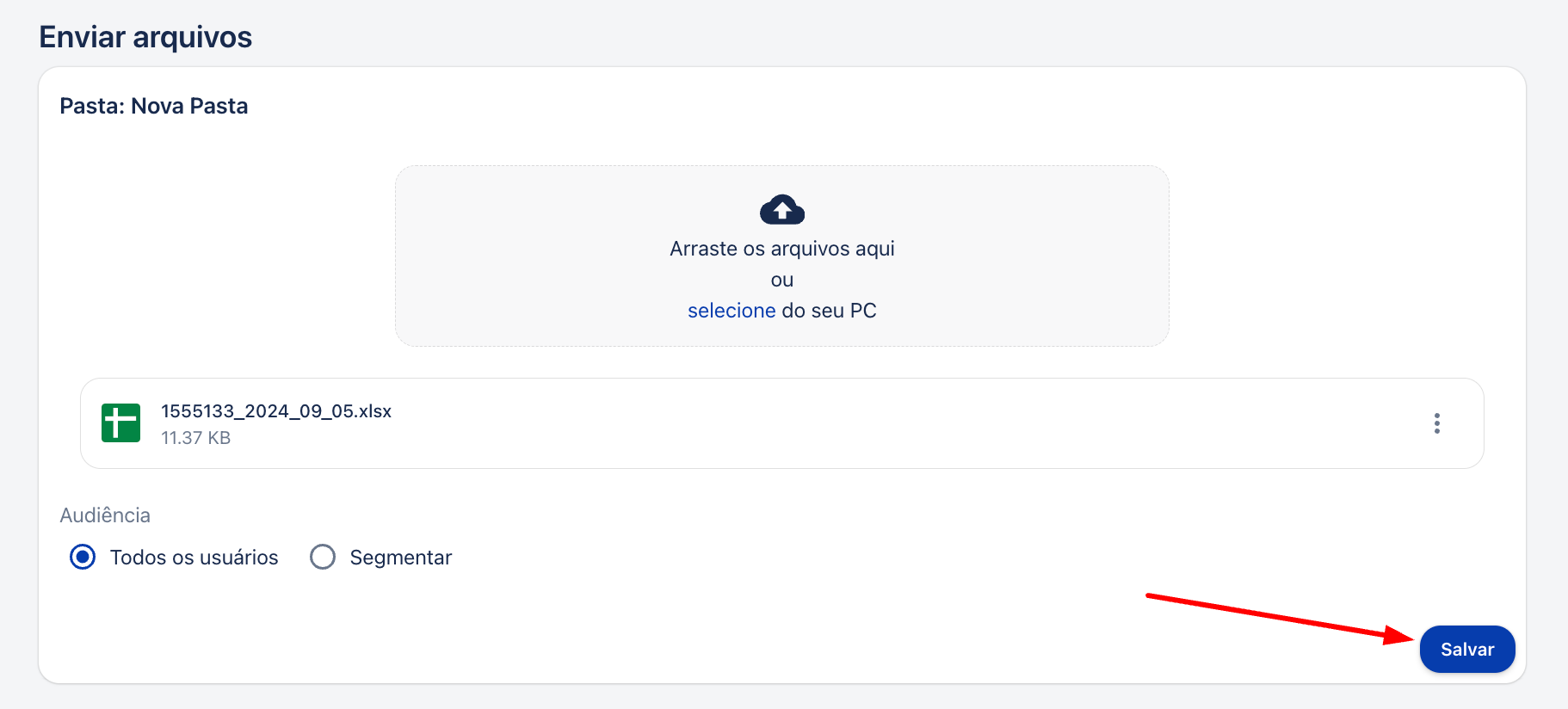The width and height of the screenshot is (1568, 709).
Task: Open the three-dot options for the xlsx file
Action: [1436, 423]
